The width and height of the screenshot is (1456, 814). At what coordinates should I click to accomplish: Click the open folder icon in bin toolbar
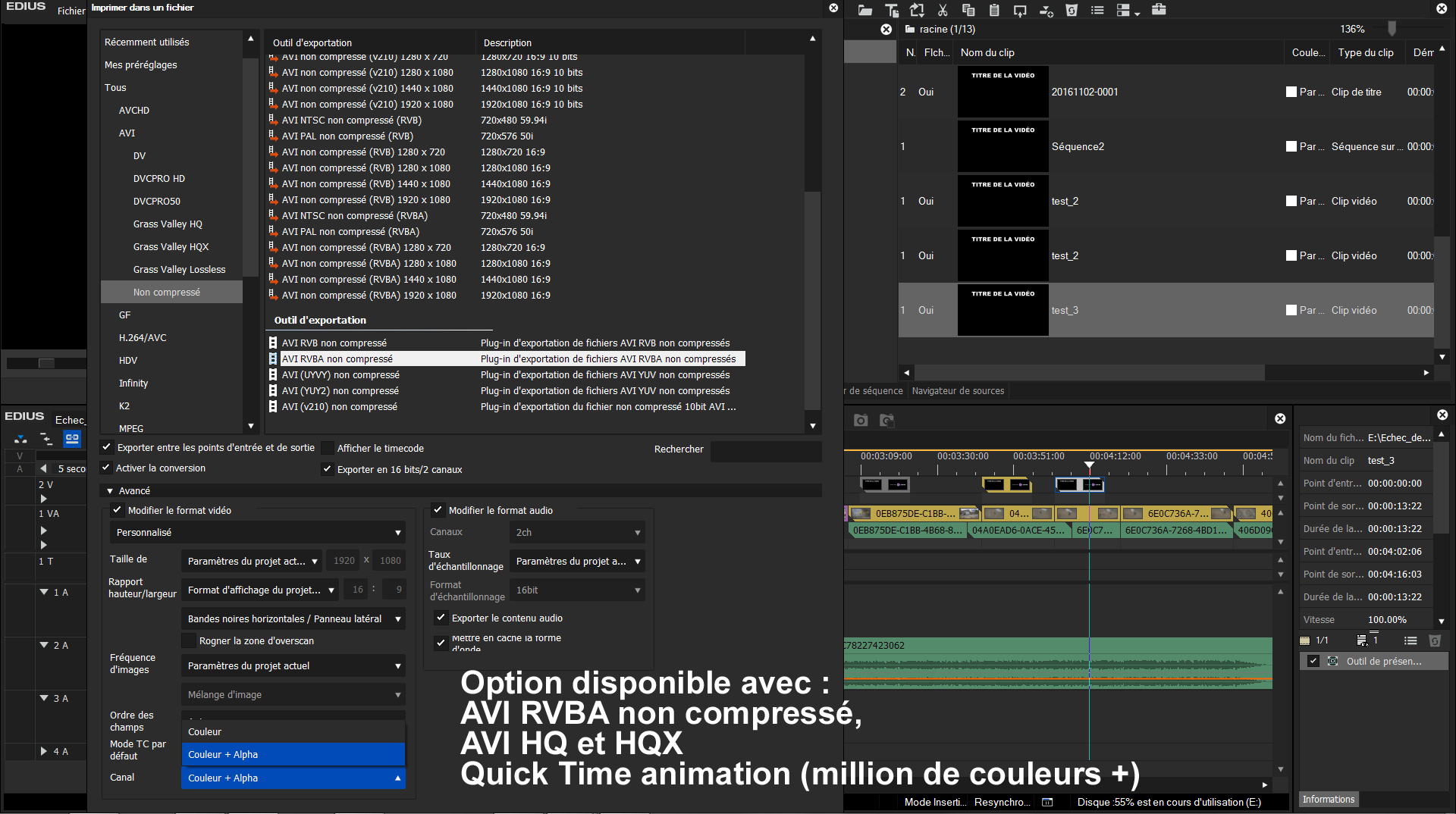click(864, 10)
